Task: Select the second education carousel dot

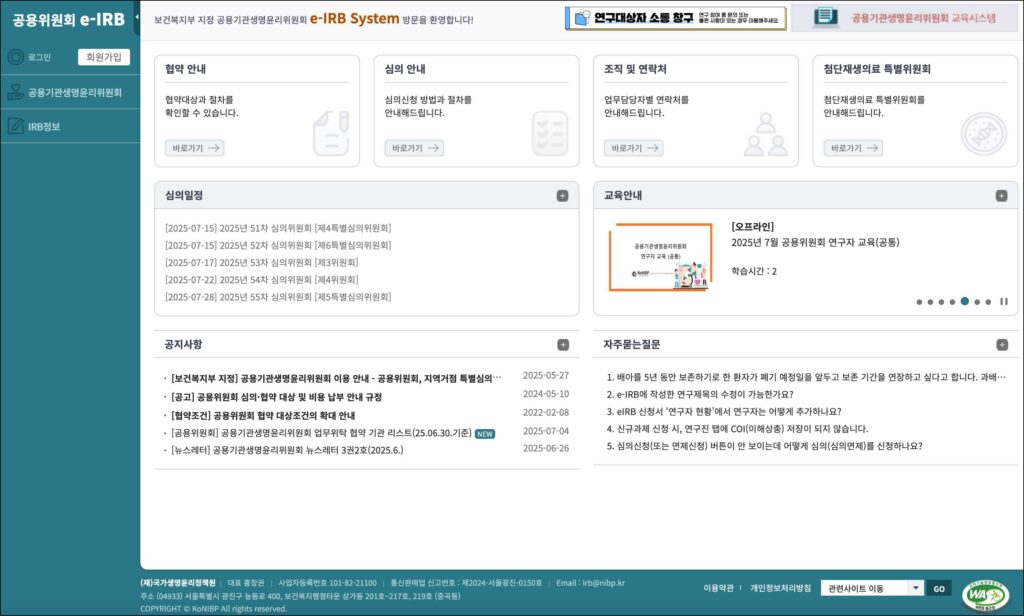Action: point(931,302)
